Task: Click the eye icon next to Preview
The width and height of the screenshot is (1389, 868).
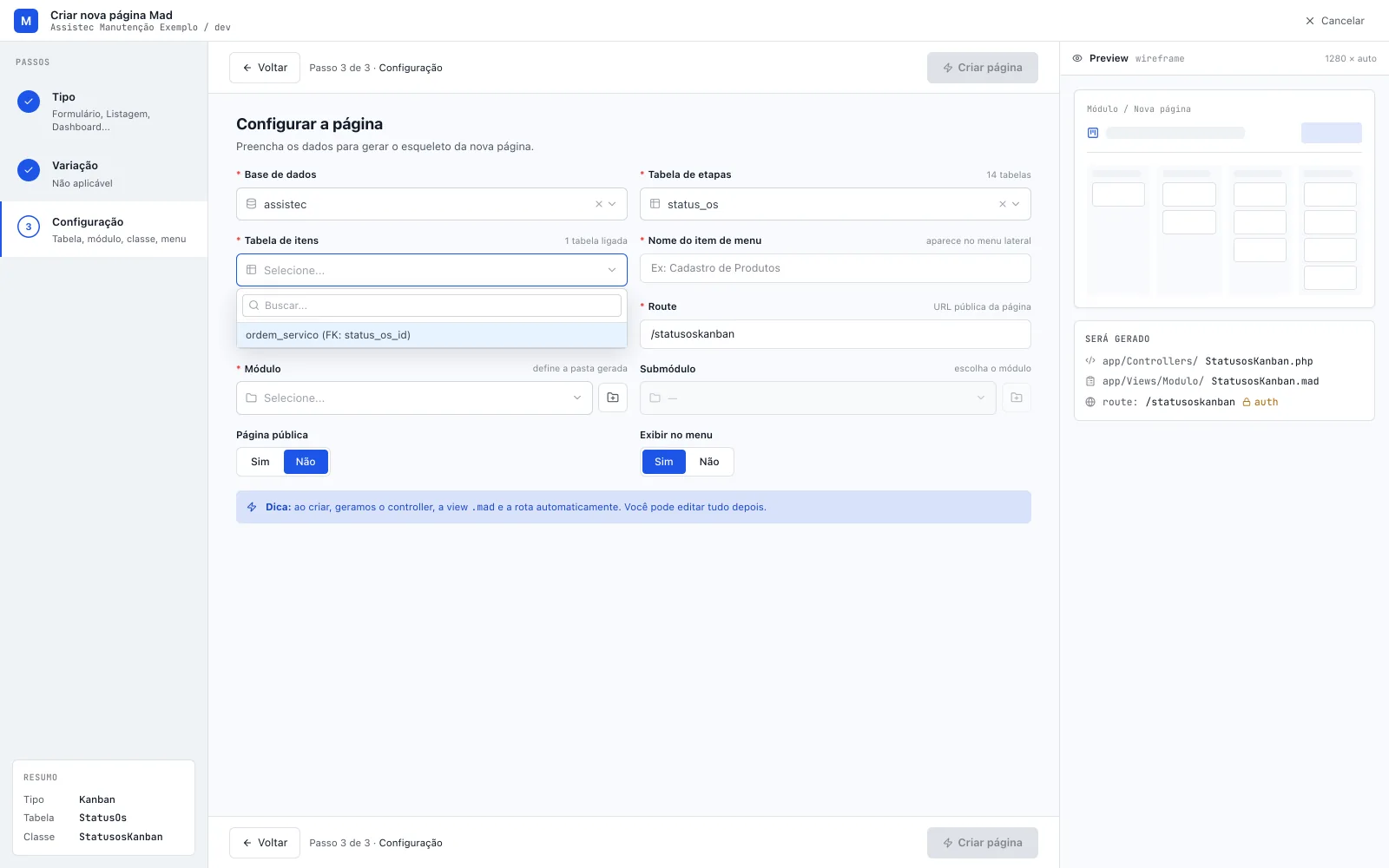Action: pyautogui.click(x=1077, y=58)
